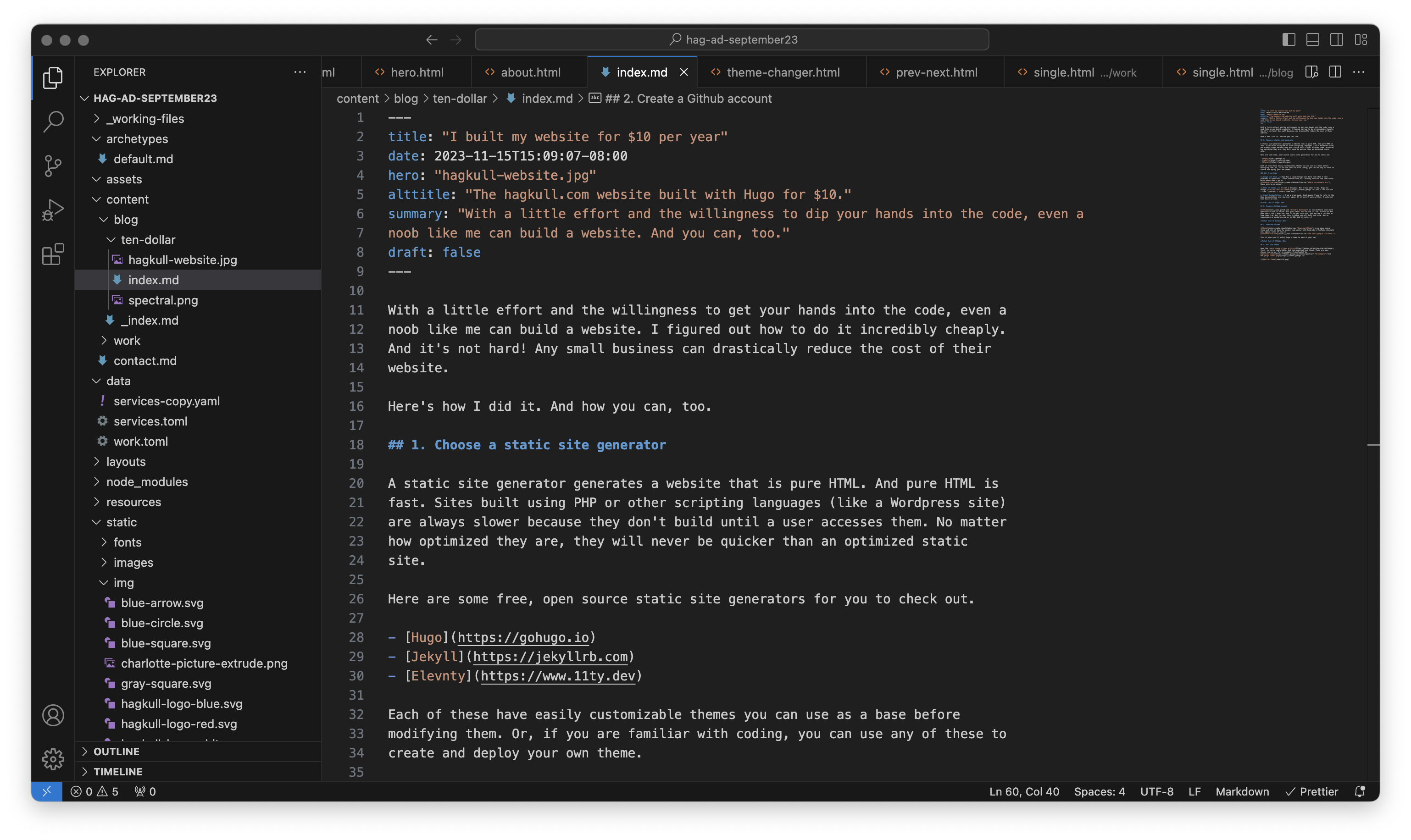The height and width of the screenshot is (840, 1411).
Task: Go forward with the navigation arrow
Action: pyautogui.click(x=456, y=39)
